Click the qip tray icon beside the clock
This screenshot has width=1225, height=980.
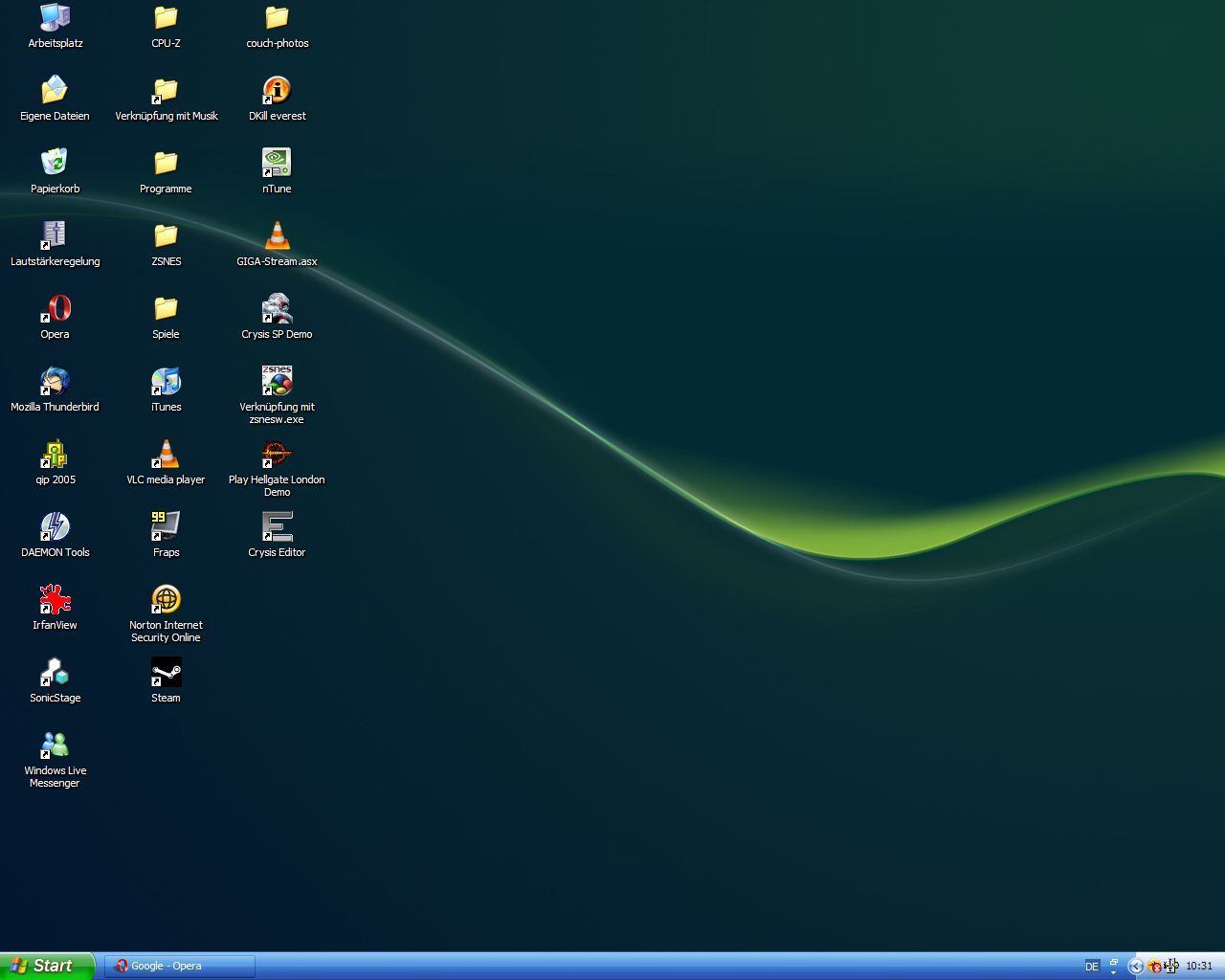[1170, 967]
